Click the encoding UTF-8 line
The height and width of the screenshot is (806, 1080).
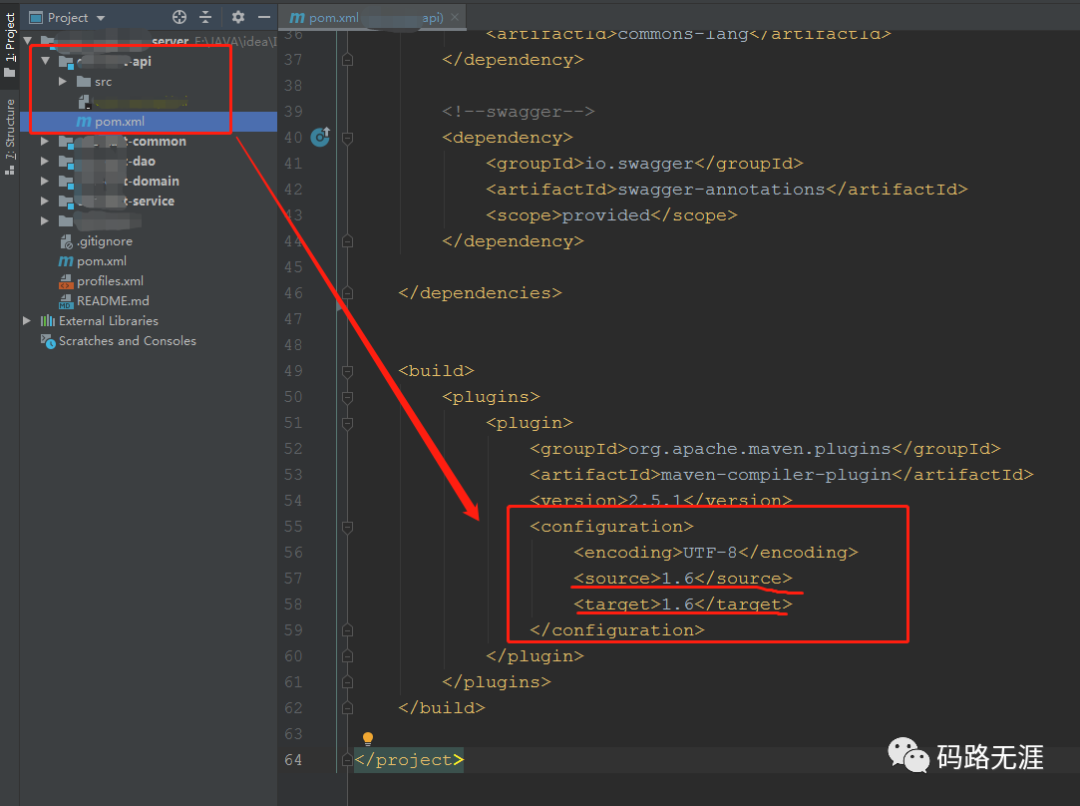716,552
